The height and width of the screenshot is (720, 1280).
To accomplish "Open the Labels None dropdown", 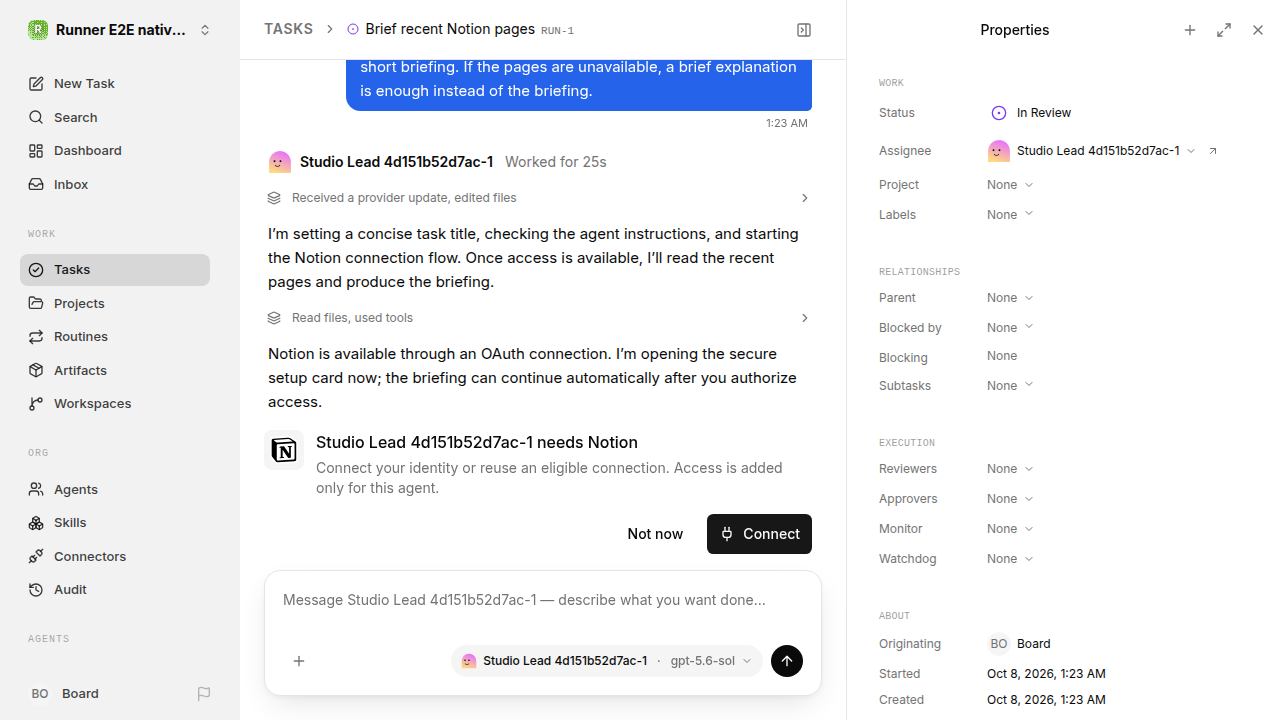I will (x=1010, y=215).
